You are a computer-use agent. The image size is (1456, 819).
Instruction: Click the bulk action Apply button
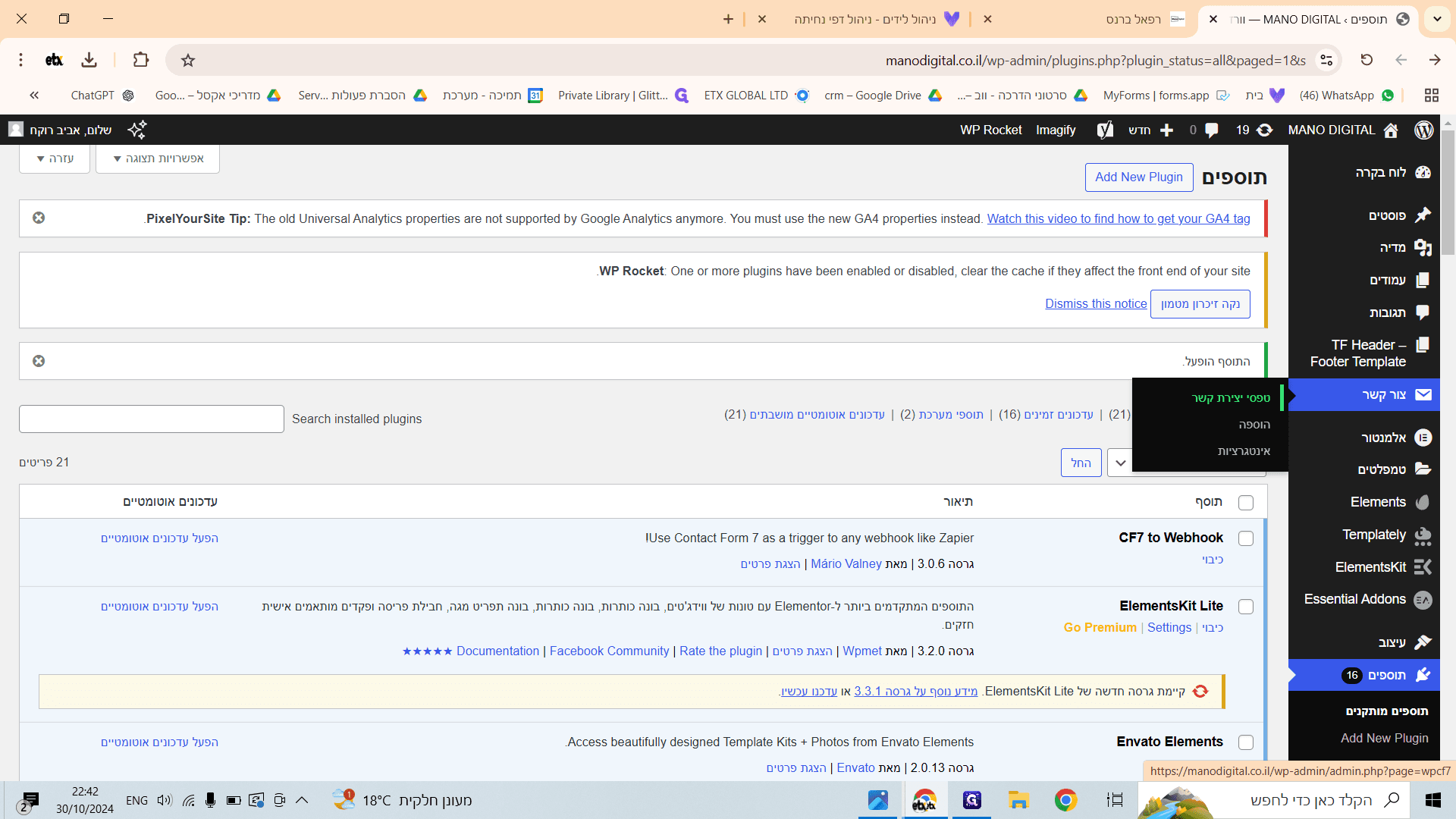[1081, 463]
